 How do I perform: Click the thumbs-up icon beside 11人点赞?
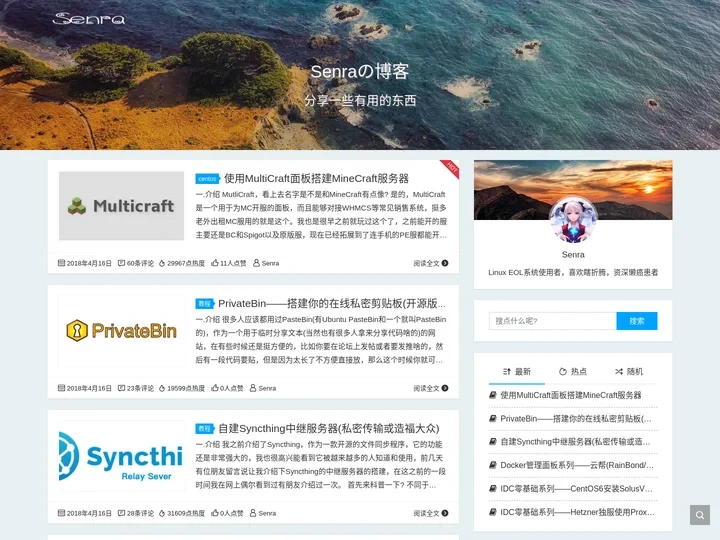pos(214,263)
